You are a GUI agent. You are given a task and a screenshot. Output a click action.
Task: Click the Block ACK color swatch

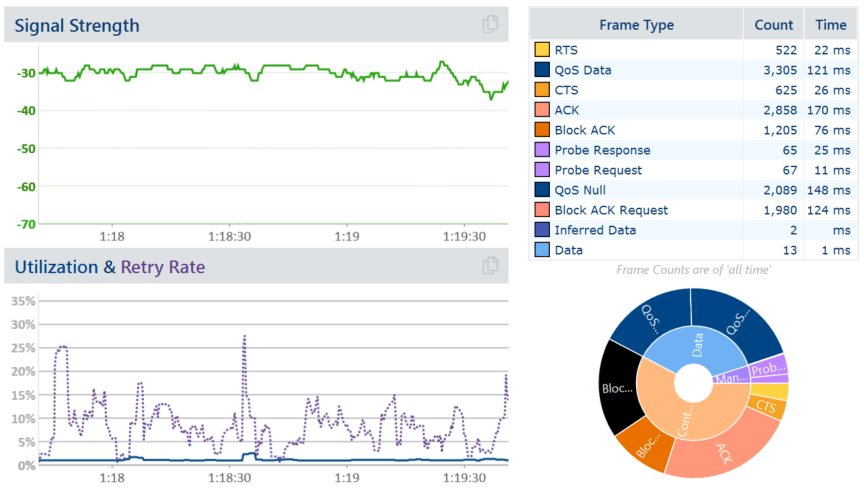coord(542,130)
